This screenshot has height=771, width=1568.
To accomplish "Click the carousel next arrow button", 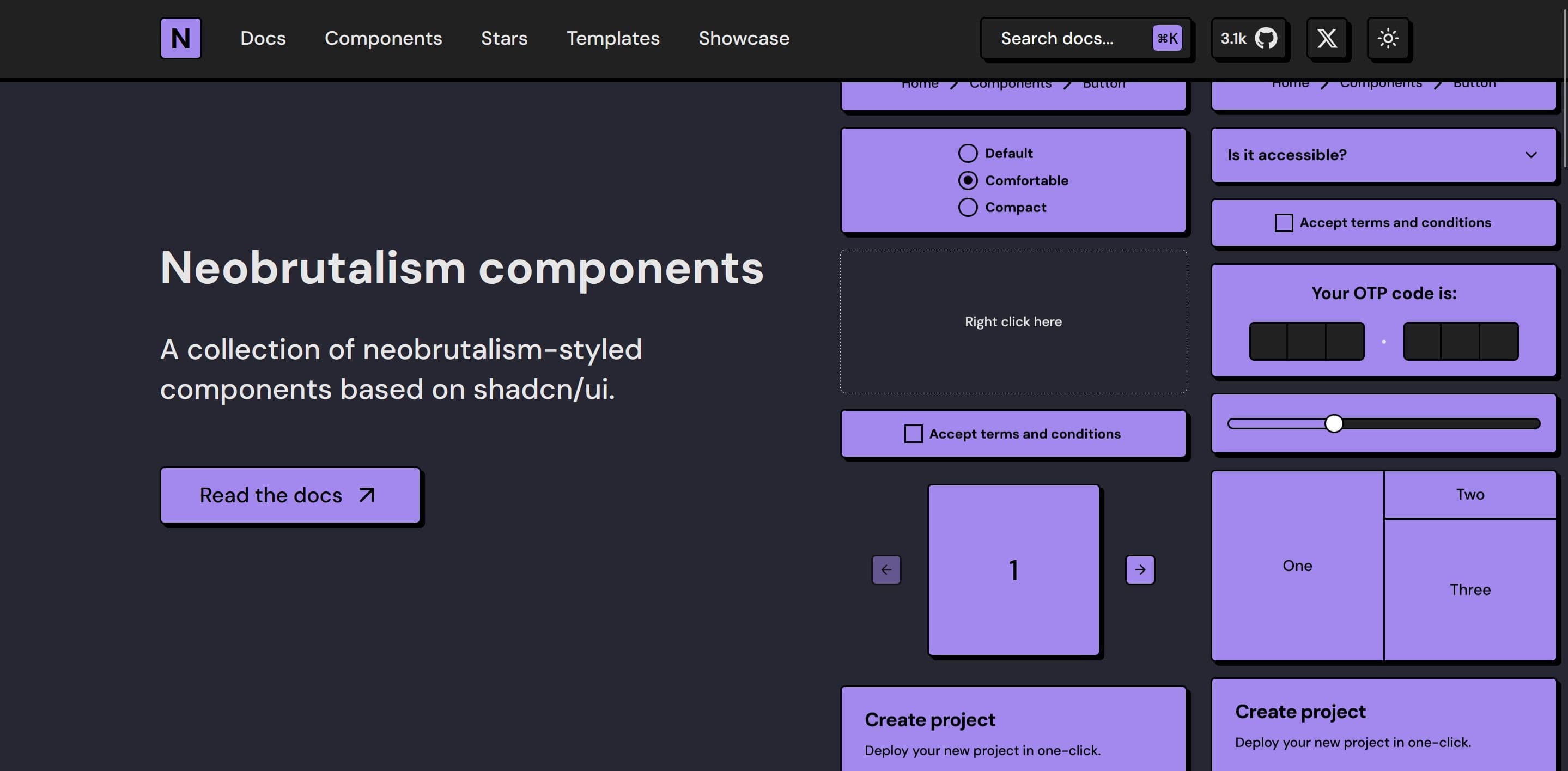I will click(x=1140, y=569).
